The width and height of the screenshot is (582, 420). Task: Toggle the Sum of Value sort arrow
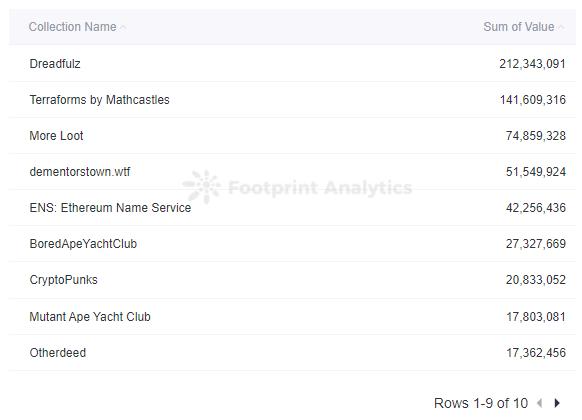[x=561, y=27]
